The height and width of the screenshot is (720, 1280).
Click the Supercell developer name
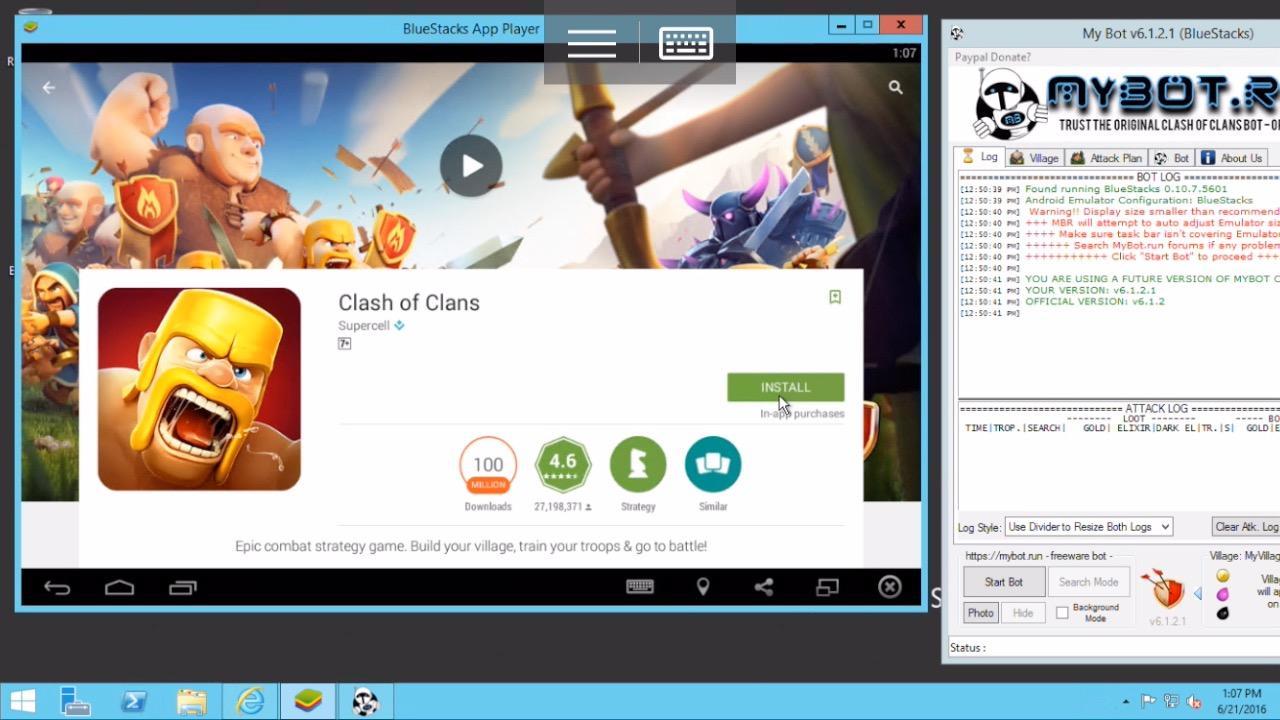click(x=364, y=325)
